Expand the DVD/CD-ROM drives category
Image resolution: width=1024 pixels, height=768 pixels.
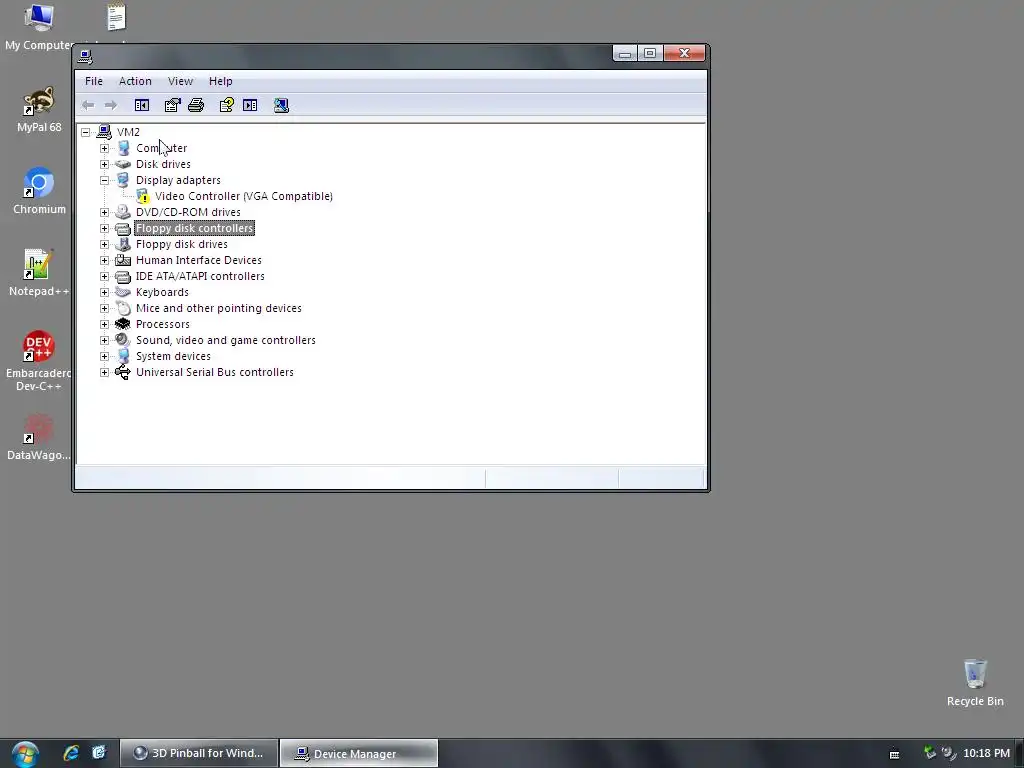pos(104,212)
